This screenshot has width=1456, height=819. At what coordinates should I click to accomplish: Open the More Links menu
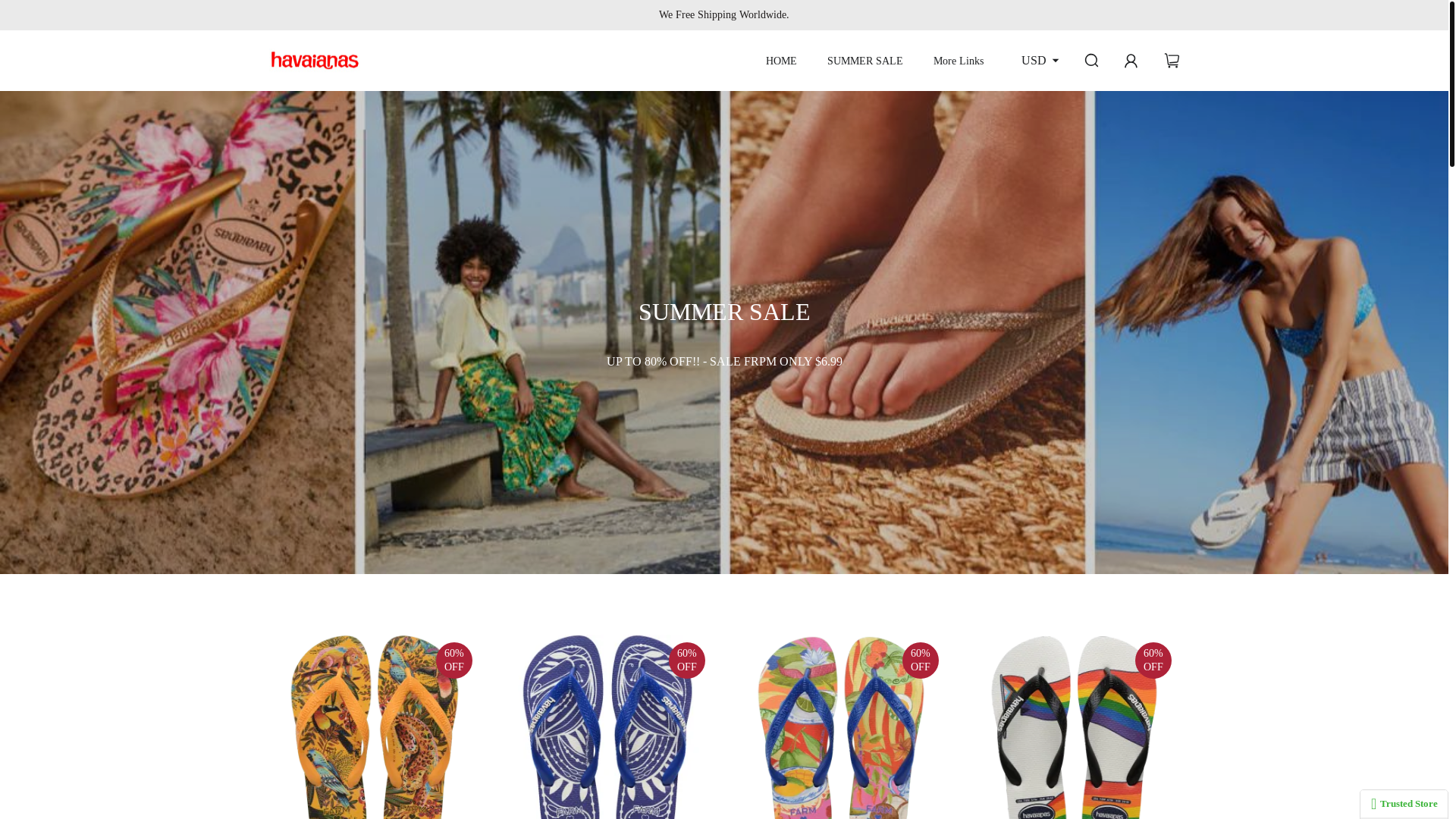click(x=959, y=61)
